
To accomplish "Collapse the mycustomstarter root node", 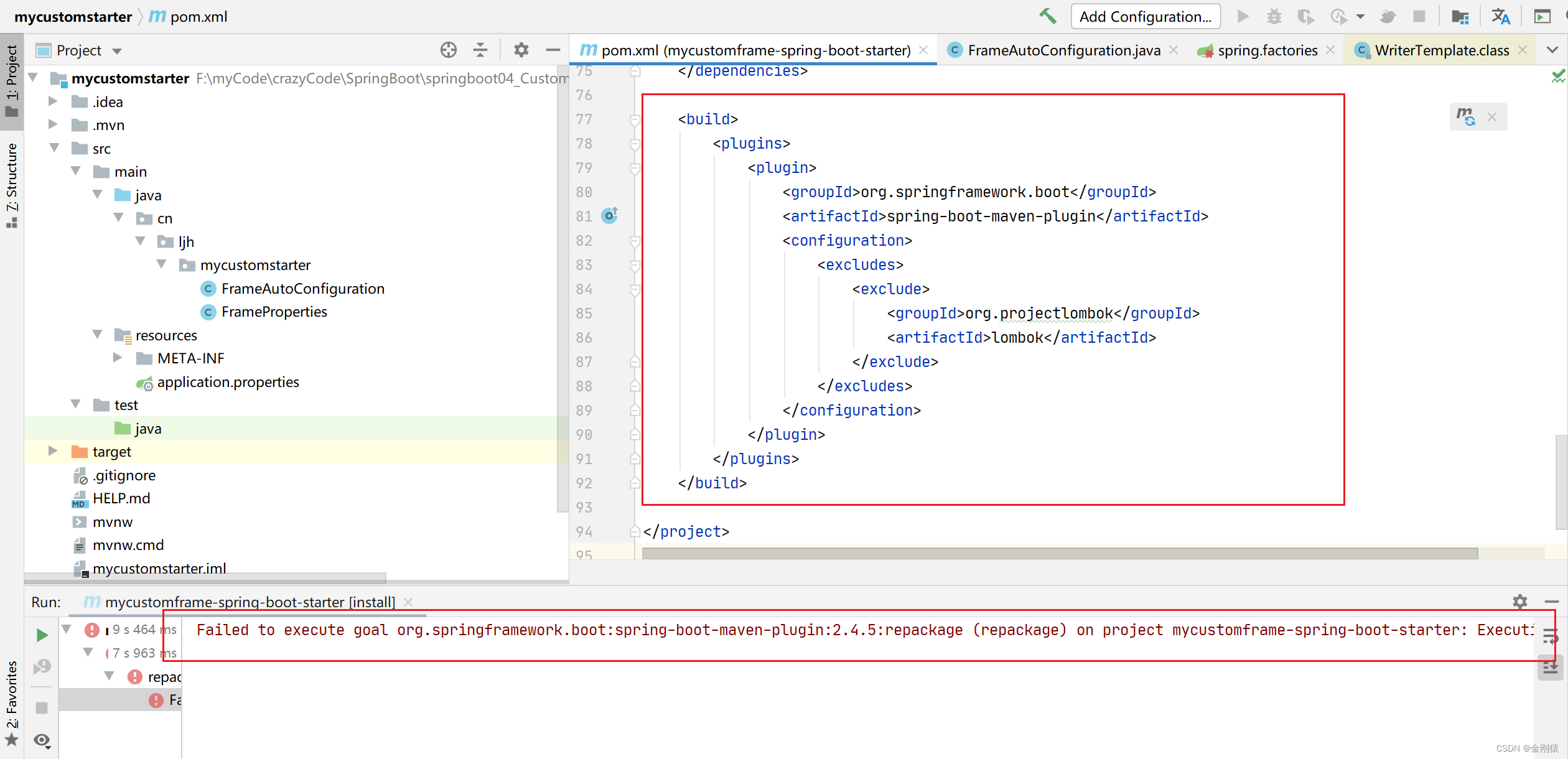I will tap(34, 78).
